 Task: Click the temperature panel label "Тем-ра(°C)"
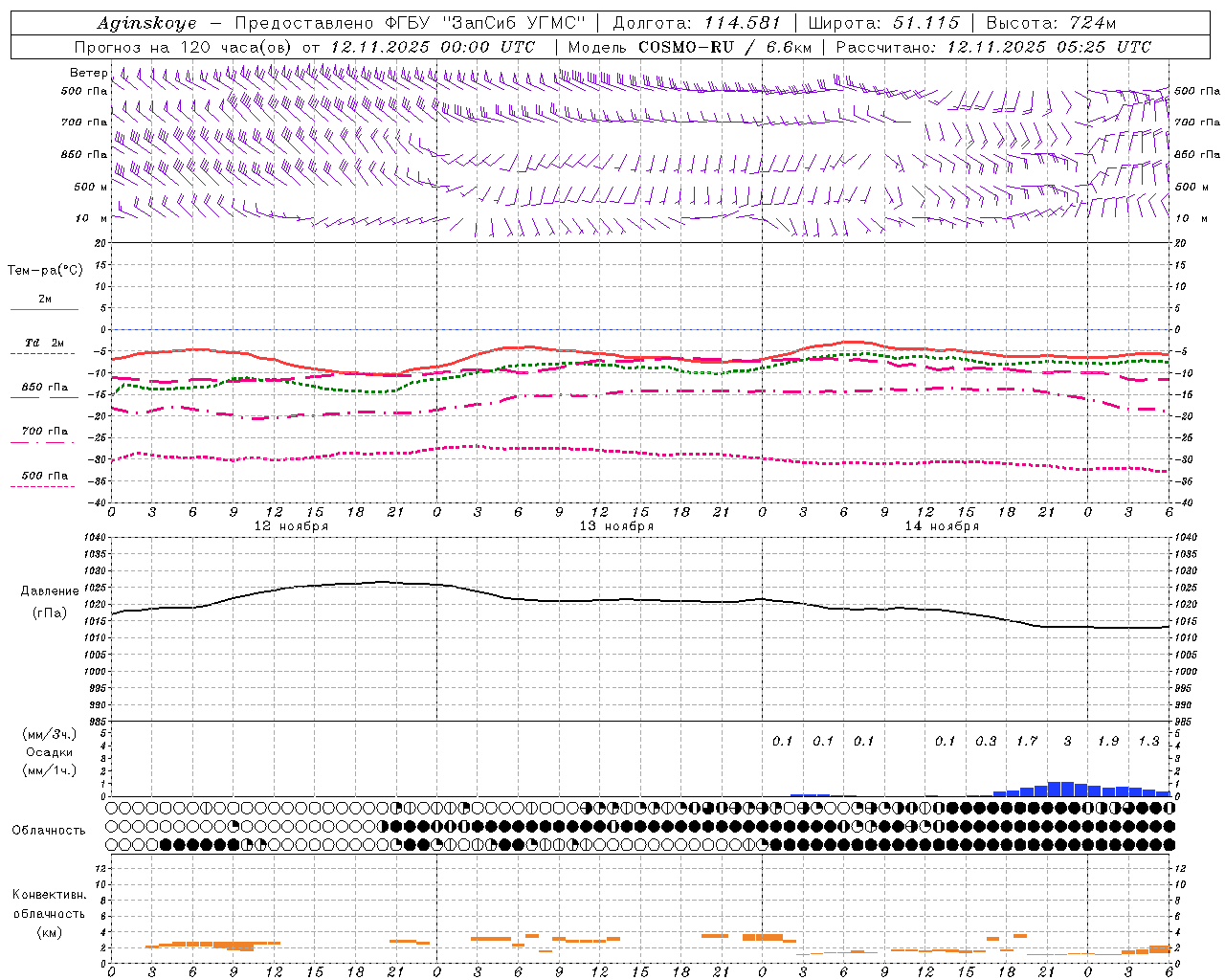pos(45,271)
